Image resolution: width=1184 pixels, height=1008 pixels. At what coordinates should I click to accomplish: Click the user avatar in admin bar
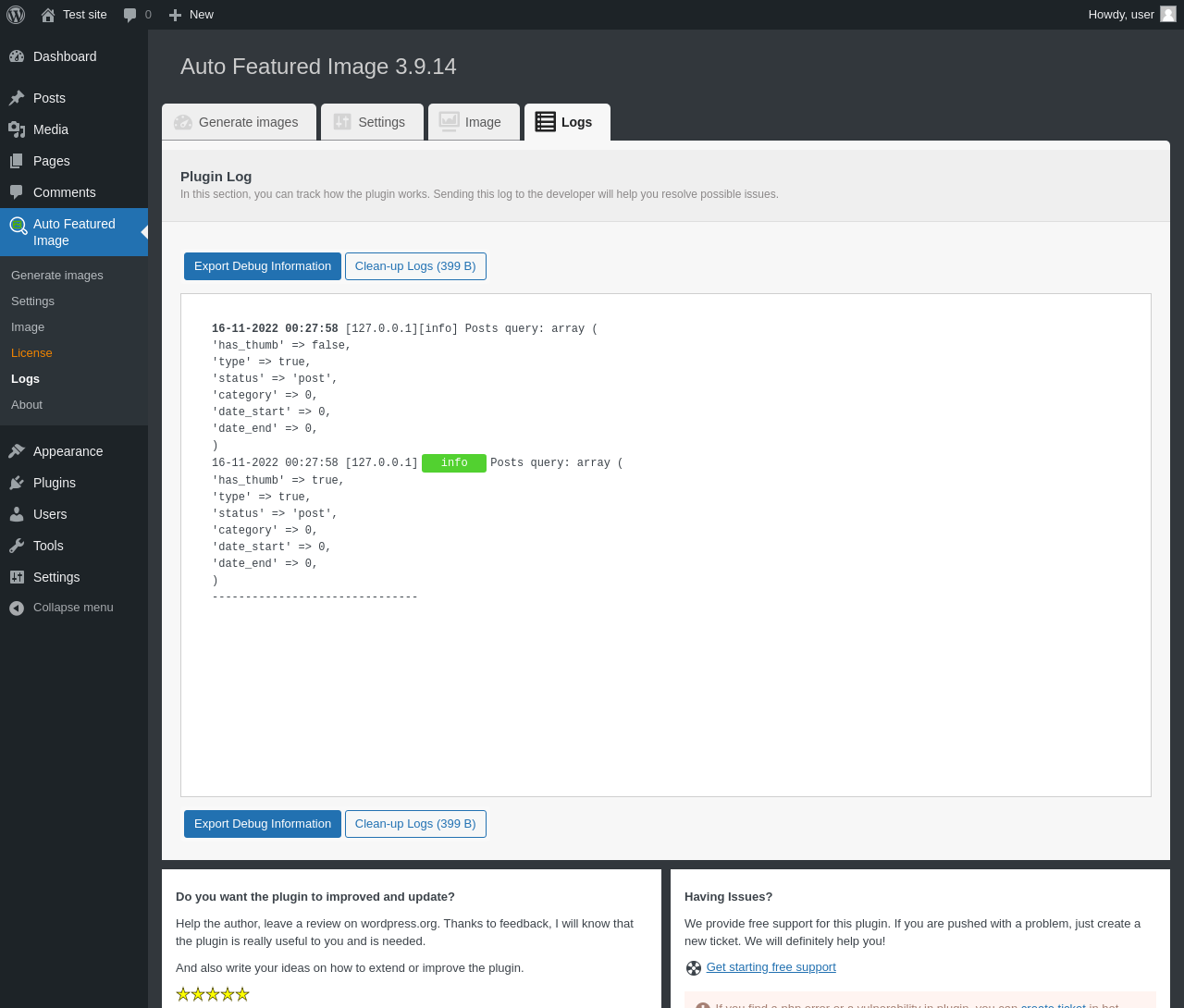click(x=1168, y=14)
